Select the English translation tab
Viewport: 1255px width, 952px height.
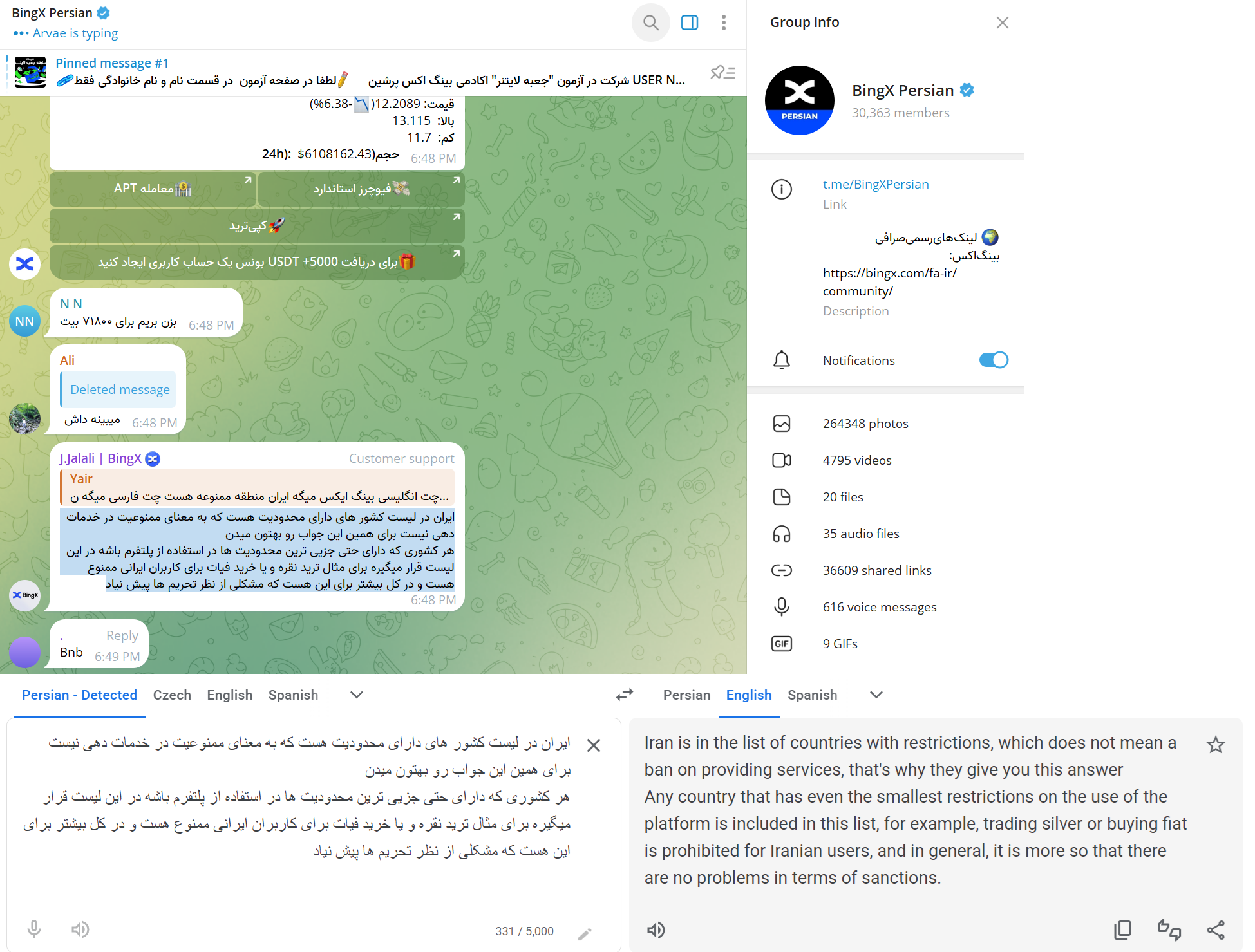748,696
